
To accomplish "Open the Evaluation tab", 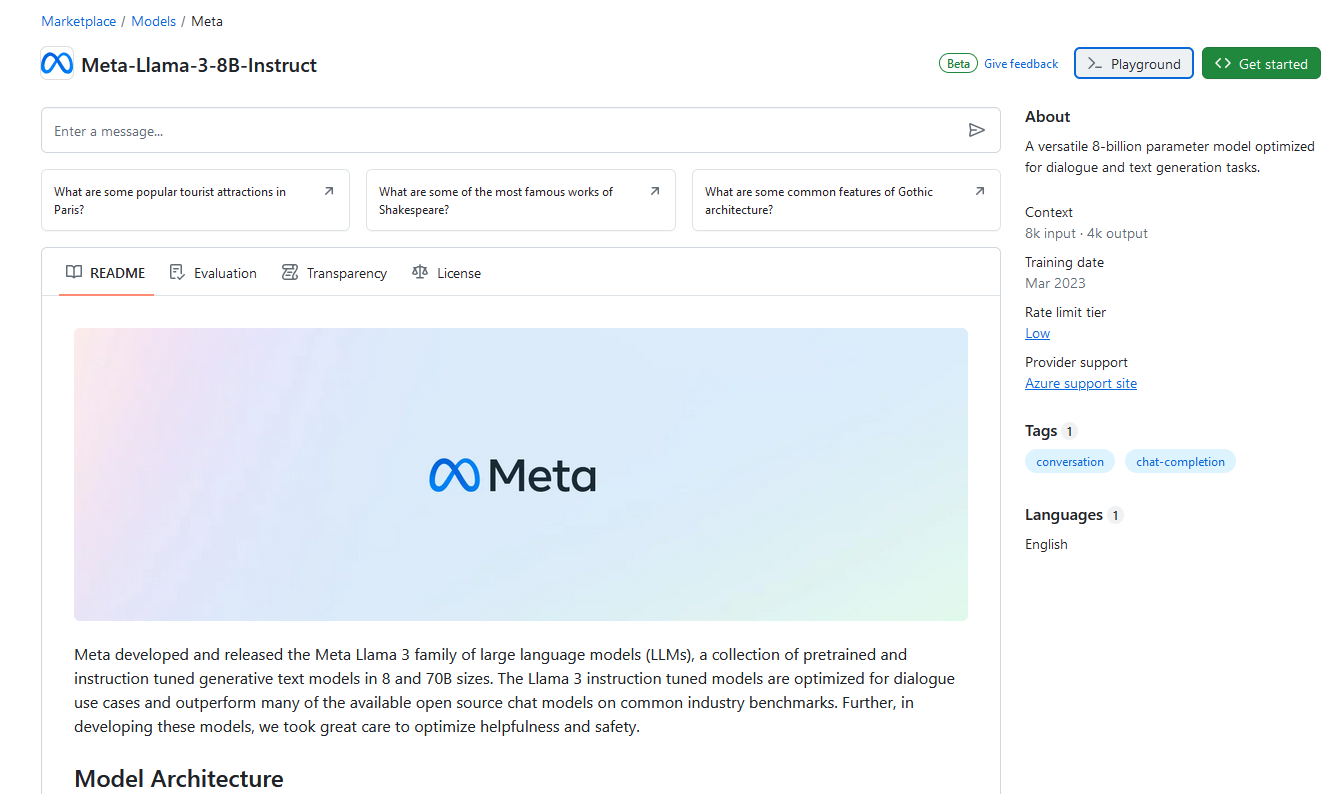I will click(x=213, y=272).
